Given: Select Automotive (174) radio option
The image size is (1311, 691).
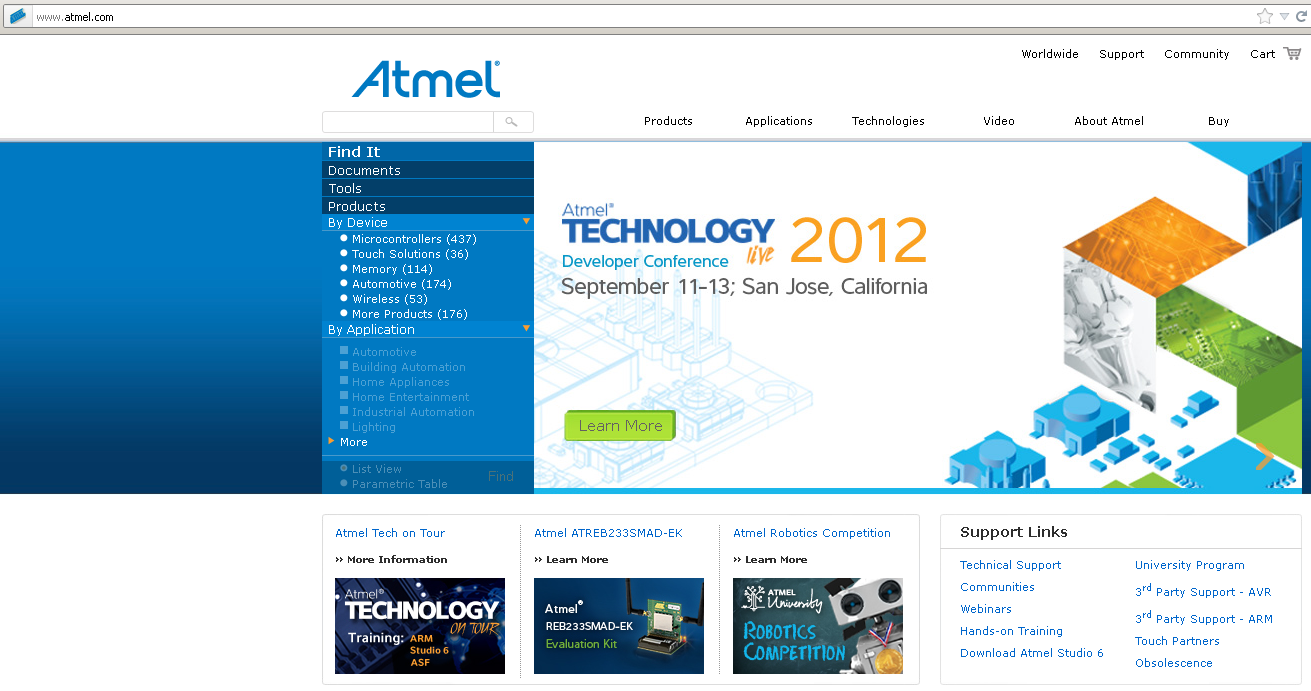Looking at the screenshot, I should pos(344,283).
